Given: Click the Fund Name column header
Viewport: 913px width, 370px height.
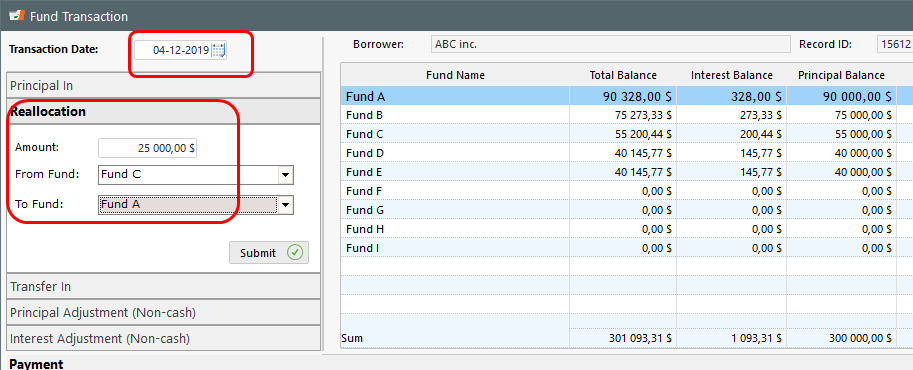Looking at the screenshot, I should pyautogui.click(x=455, y=75).
